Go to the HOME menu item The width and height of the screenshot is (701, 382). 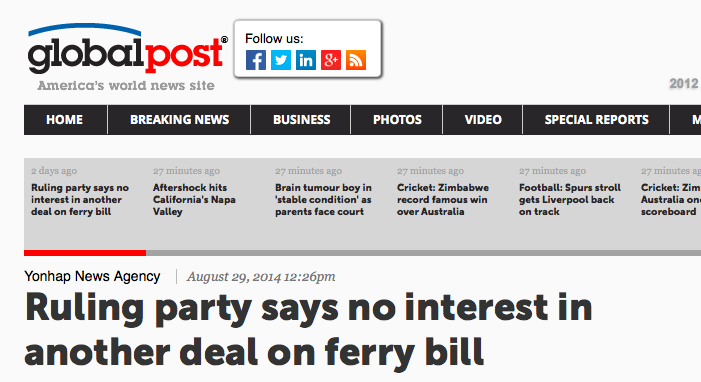[64, 120]
